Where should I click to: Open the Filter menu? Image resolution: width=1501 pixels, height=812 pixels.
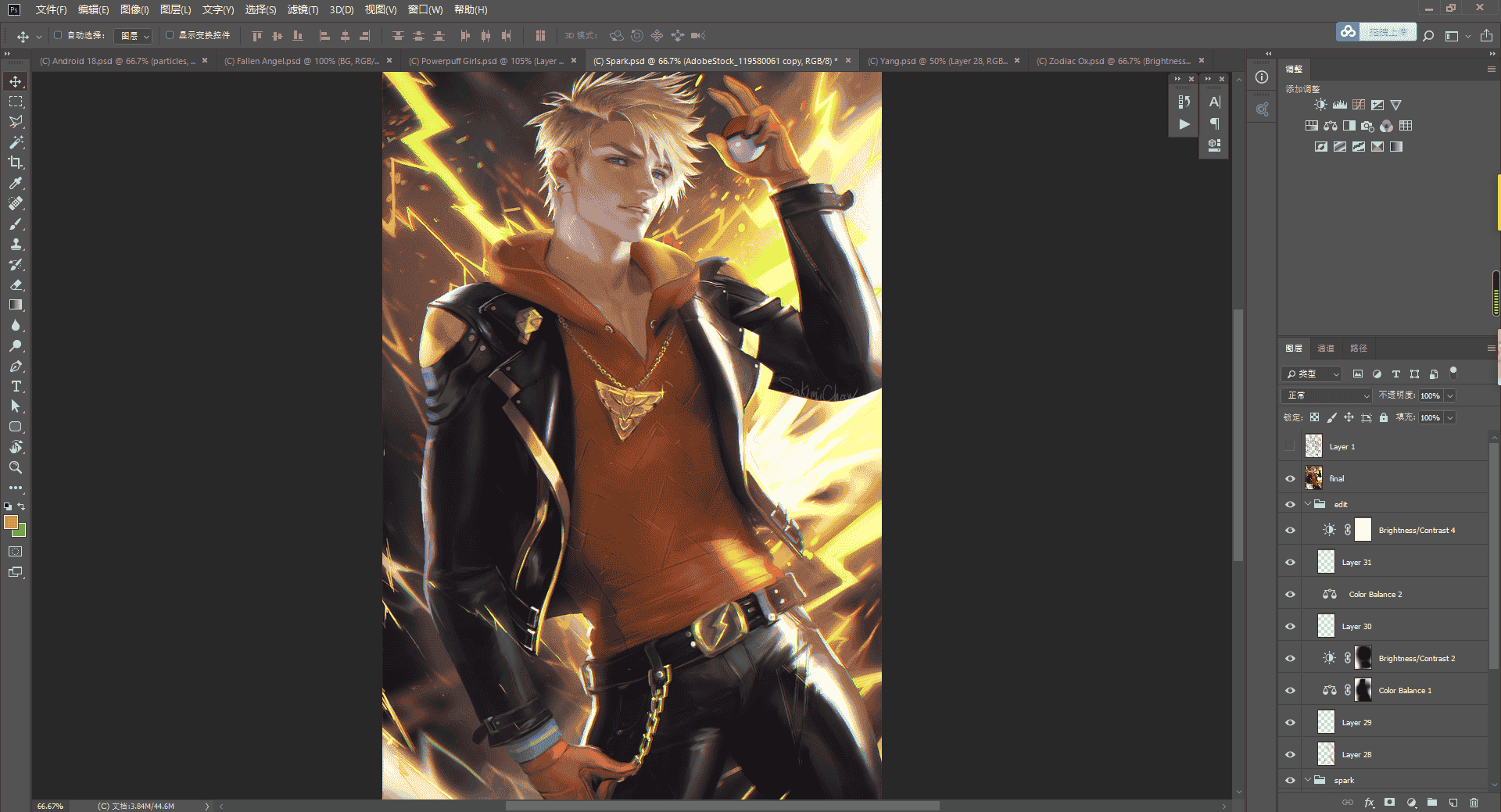[303, 9]
